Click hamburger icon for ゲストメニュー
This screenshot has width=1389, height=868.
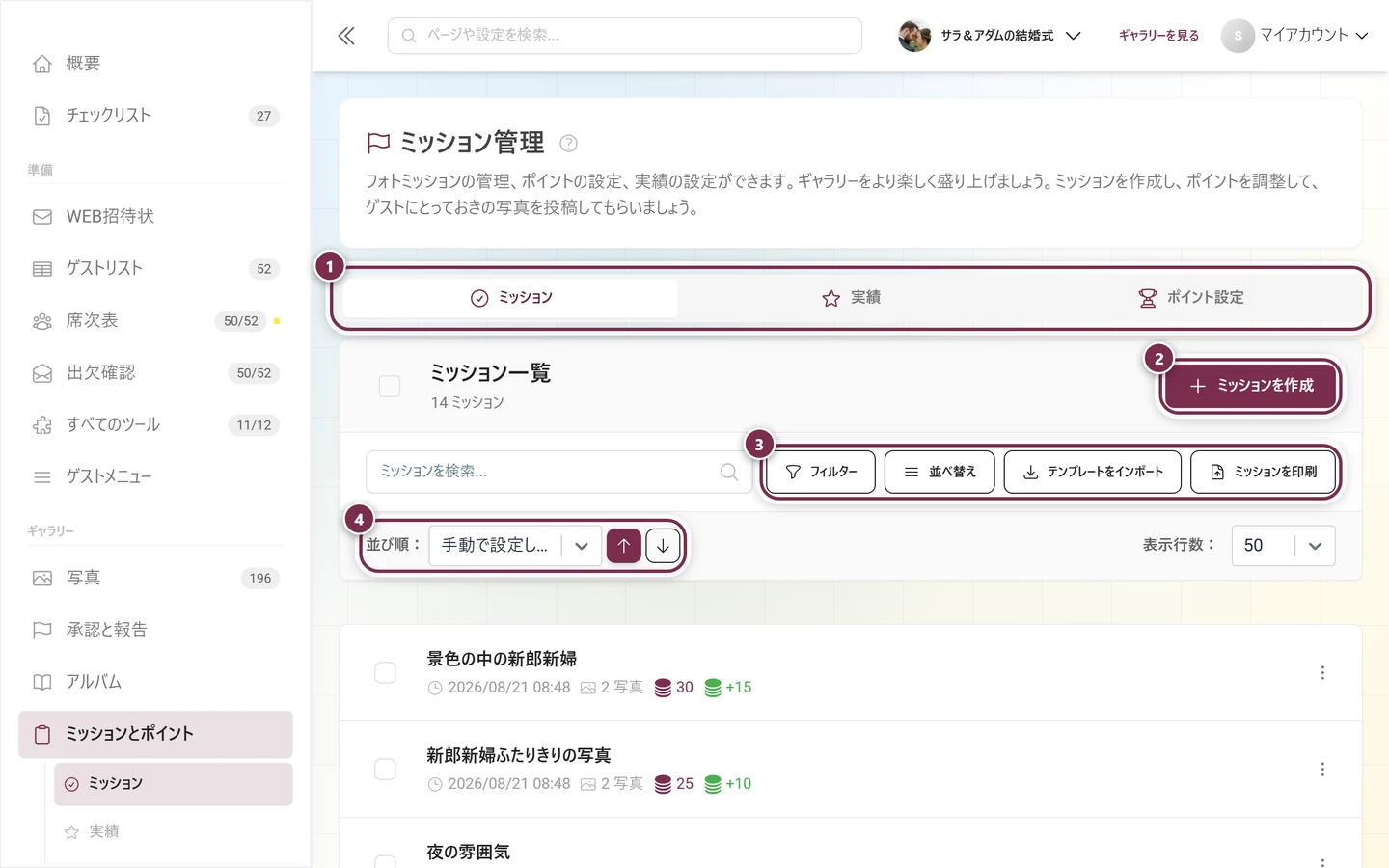point(42,477)
